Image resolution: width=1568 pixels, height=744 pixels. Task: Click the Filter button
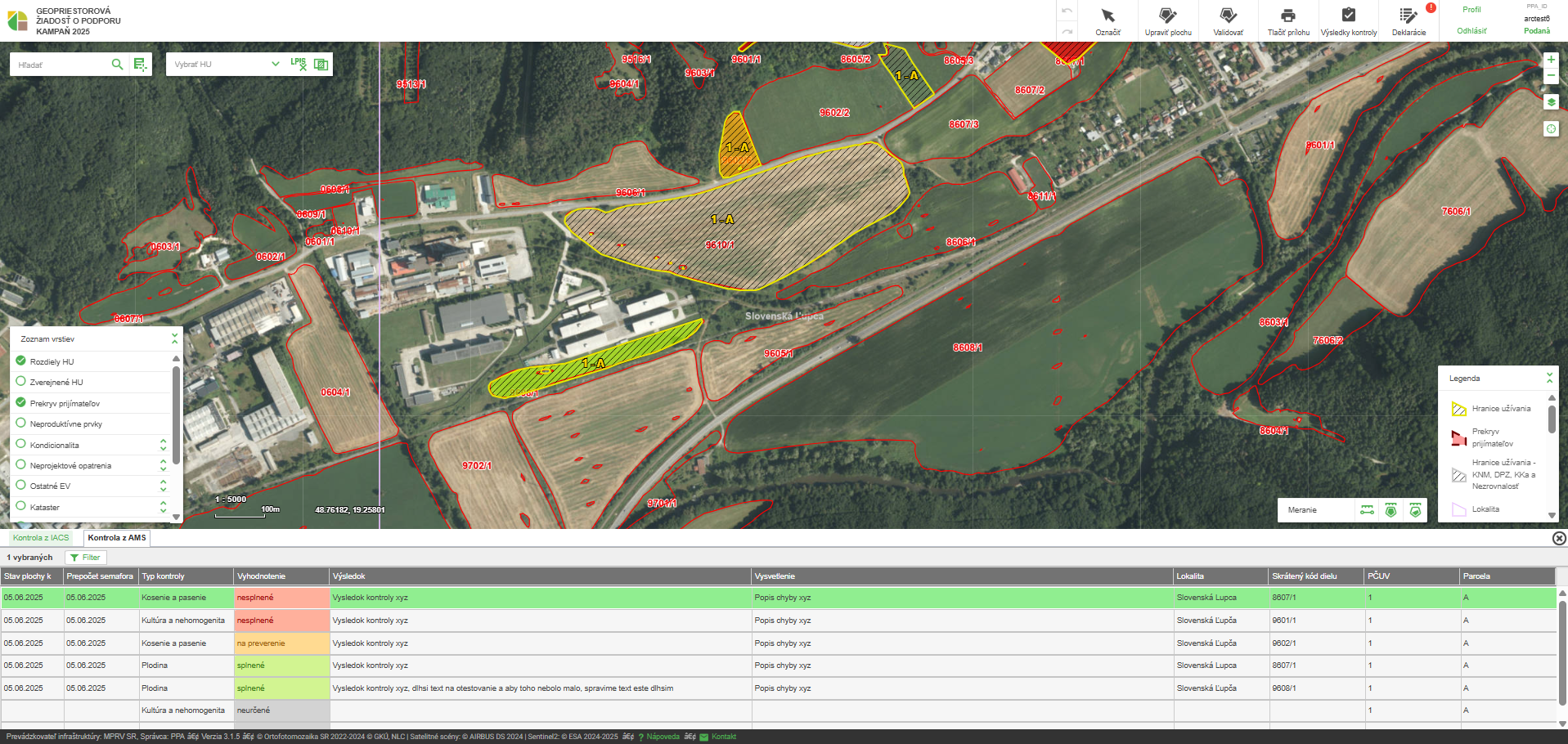point(85,558)
